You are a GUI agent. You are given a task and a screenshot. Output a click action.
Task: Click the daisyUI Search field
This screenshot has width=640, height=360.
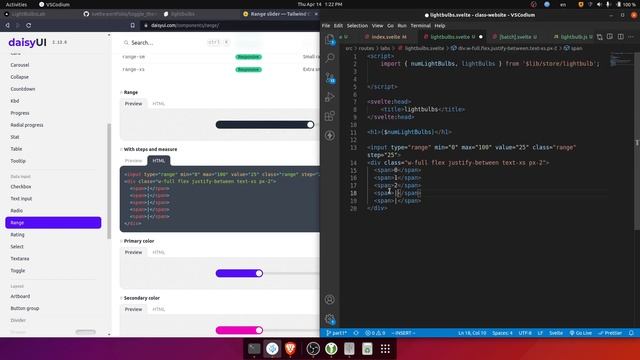tap(176, 42)
